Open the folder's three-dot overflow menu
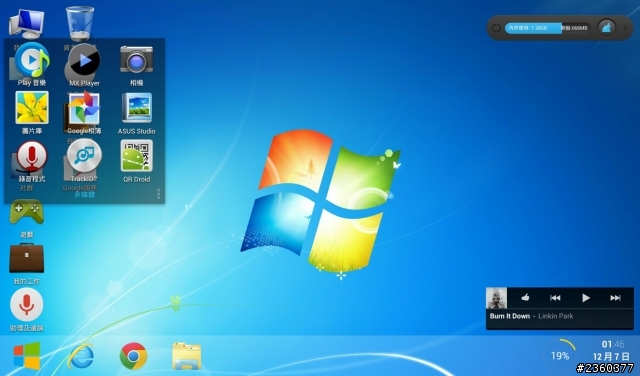 click(158, 194)
